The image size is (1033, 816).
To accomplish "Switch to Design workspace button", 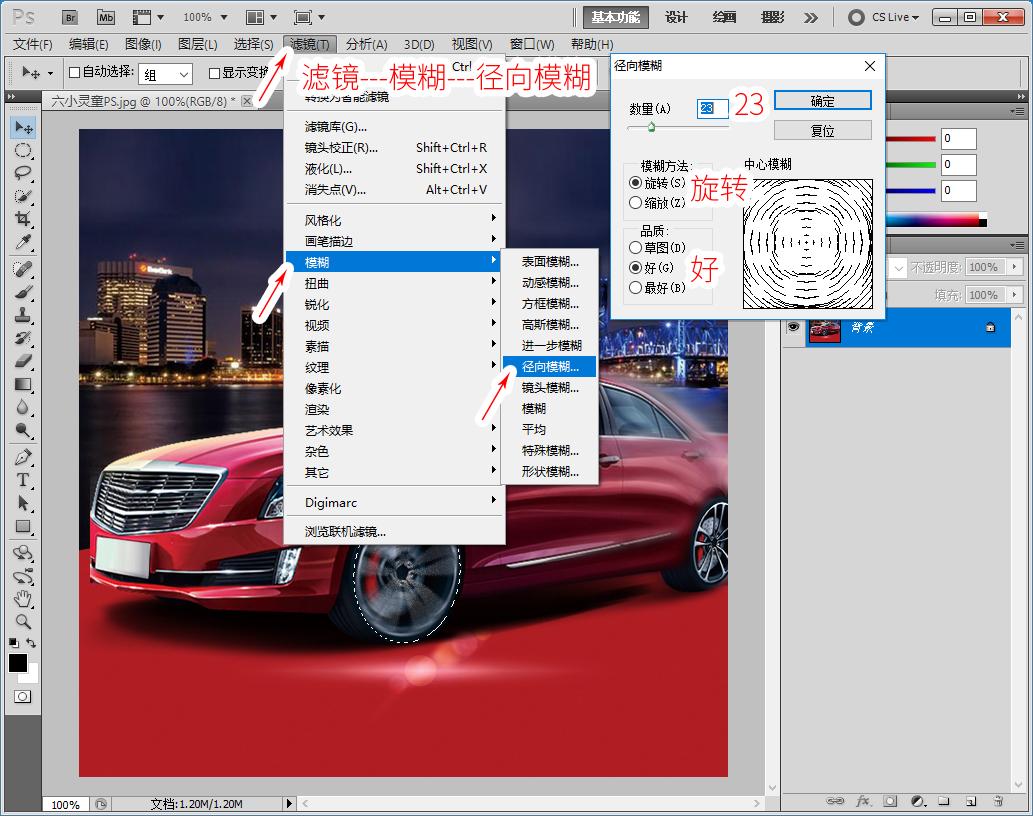I will [x=676, y=17].
